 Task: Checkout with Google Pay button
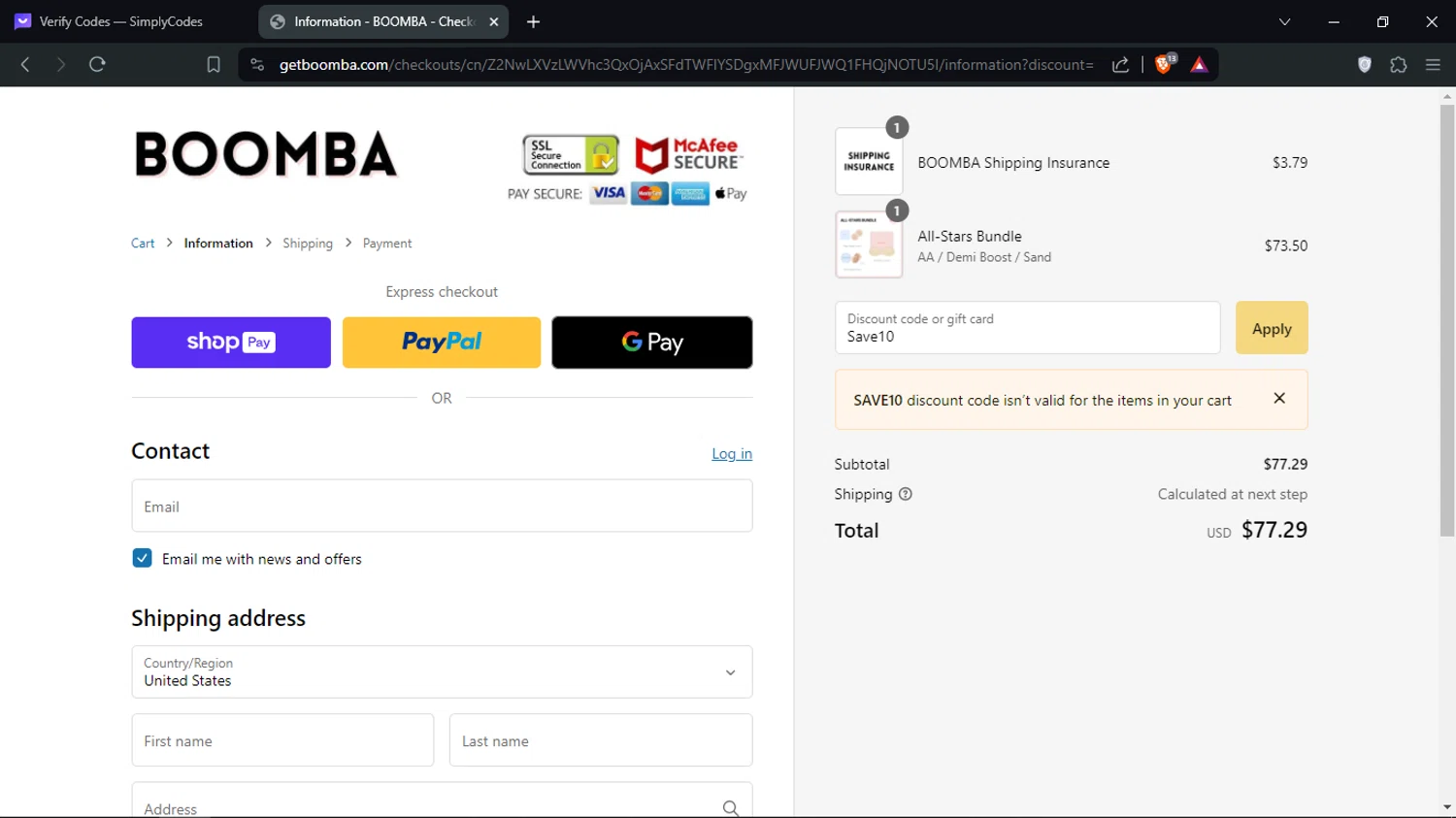click(652, 343)
